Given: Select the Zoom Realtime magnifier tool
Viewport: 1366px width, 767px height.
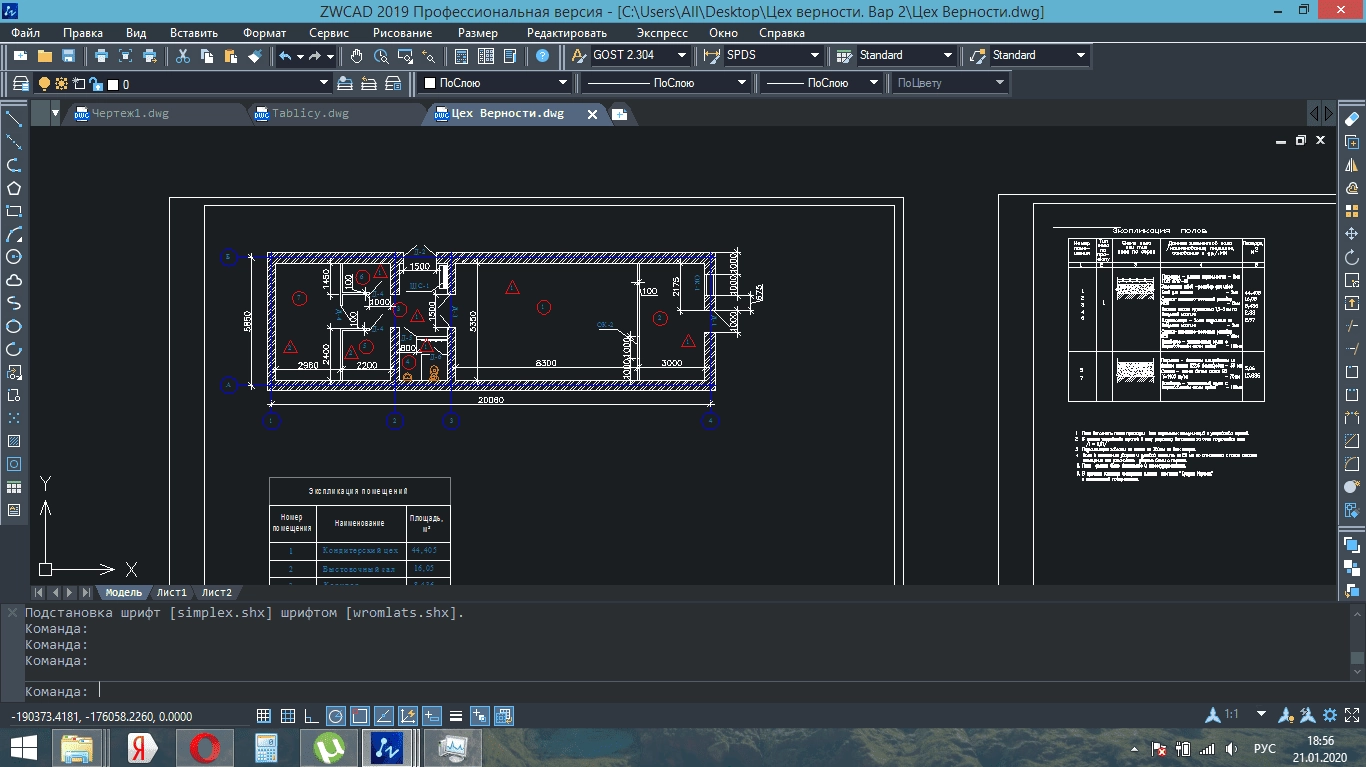Looking at the screenshot, I should (x=381, y=56).
